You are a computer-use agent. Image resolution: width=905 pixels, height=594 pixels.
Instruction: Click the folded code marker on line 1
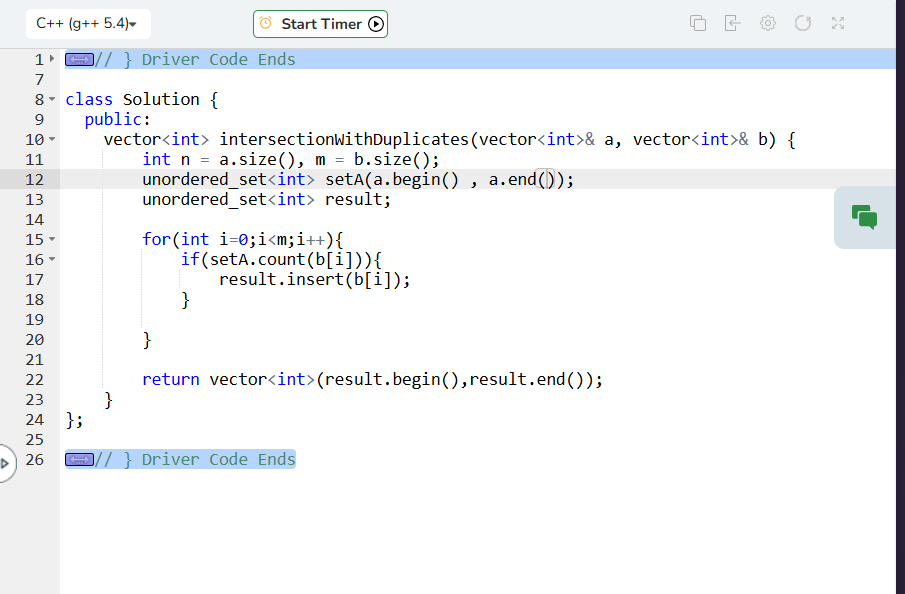tap(79, 59)
